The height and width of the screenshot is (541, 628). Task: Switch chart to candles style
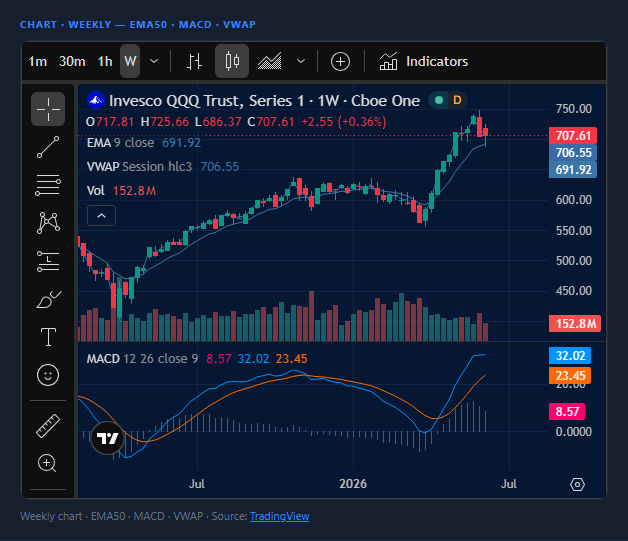pyautogui.click(x=232, y=61)
